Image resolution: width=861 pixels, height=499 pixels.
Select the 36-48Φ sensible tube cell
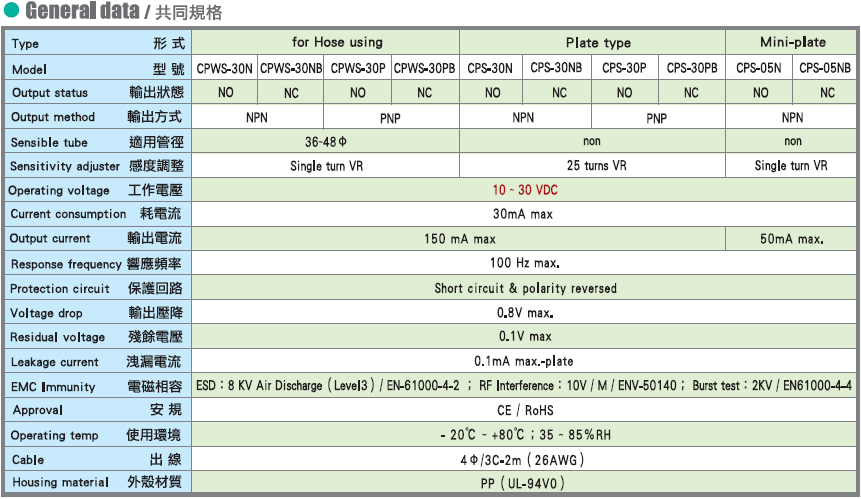(x=325, y=141)
